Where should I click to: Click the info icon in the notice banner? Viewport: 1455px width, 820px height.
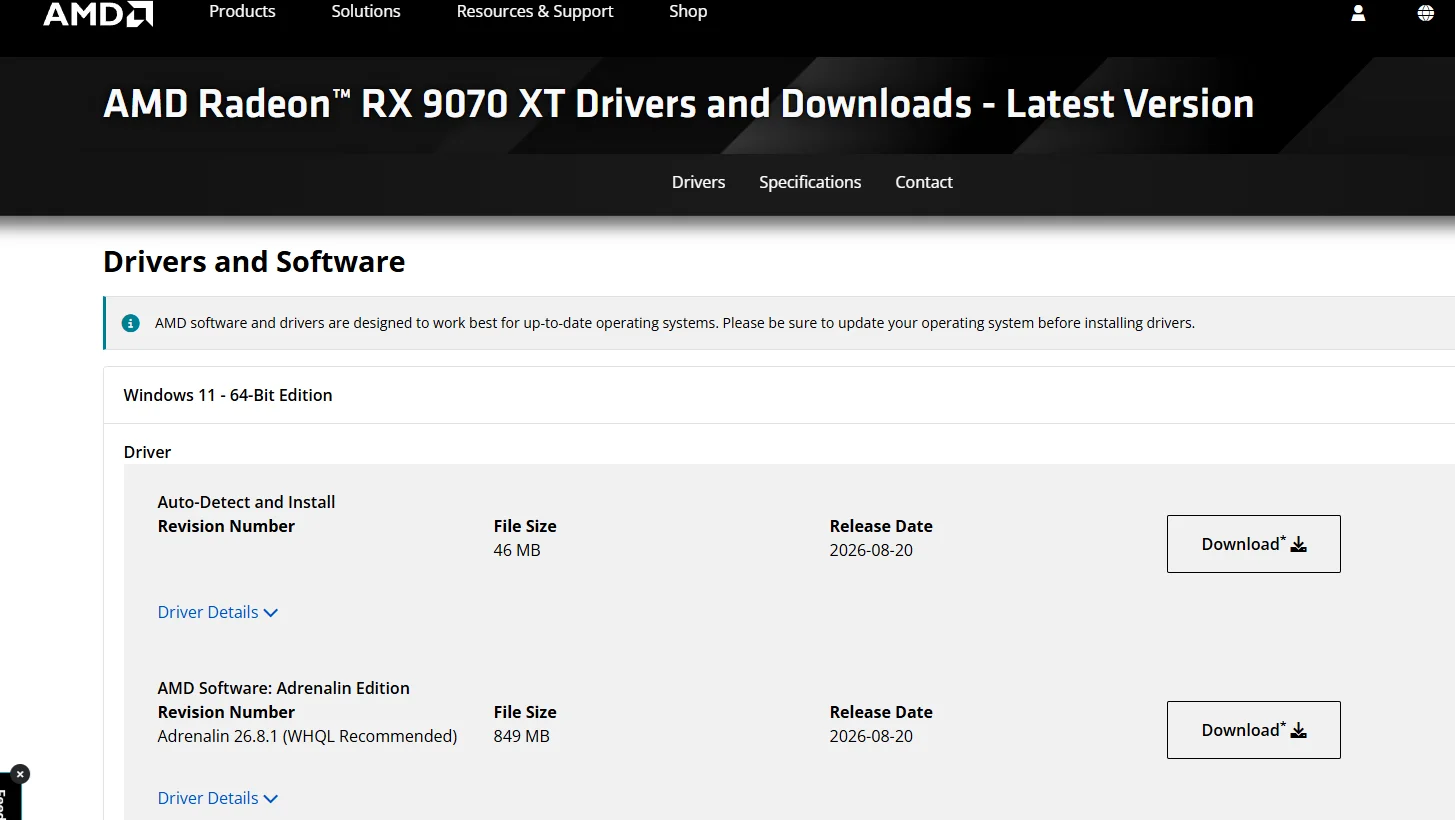click(131, 323)
